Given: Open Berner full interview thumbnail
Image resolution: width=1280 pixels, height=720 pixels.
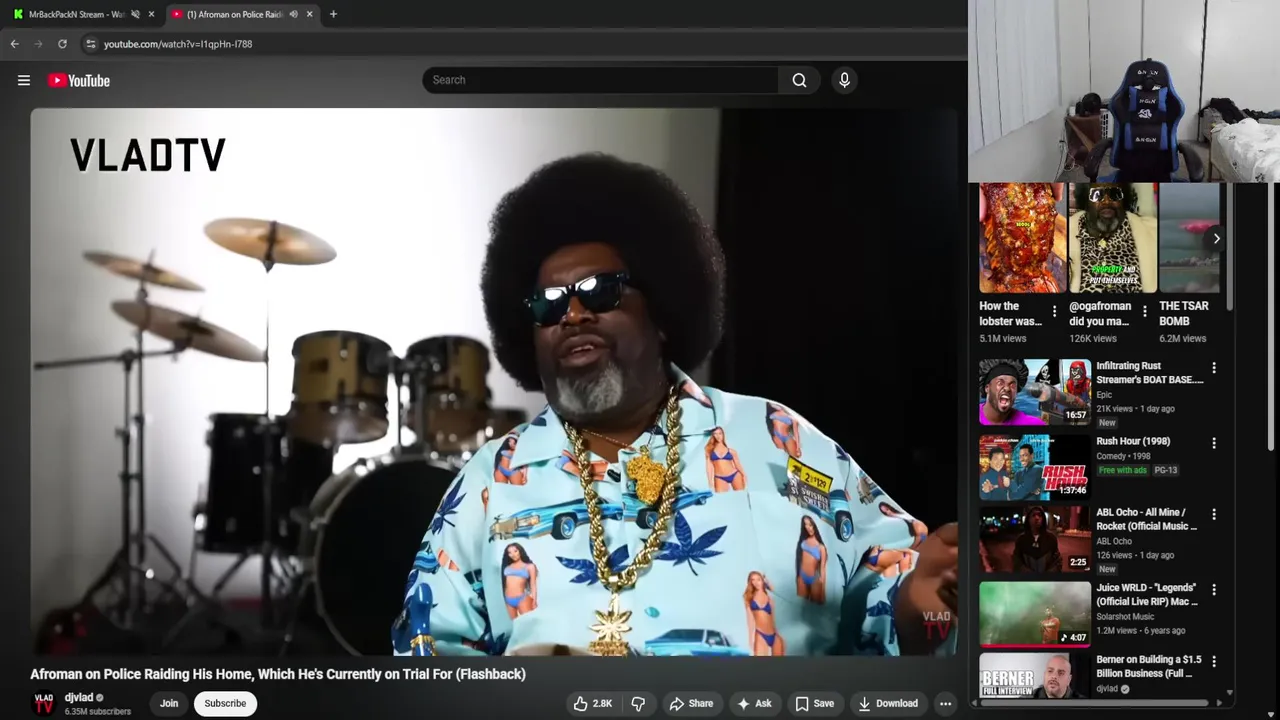Looking at the screenshot, I should [x=1035, y=676].
